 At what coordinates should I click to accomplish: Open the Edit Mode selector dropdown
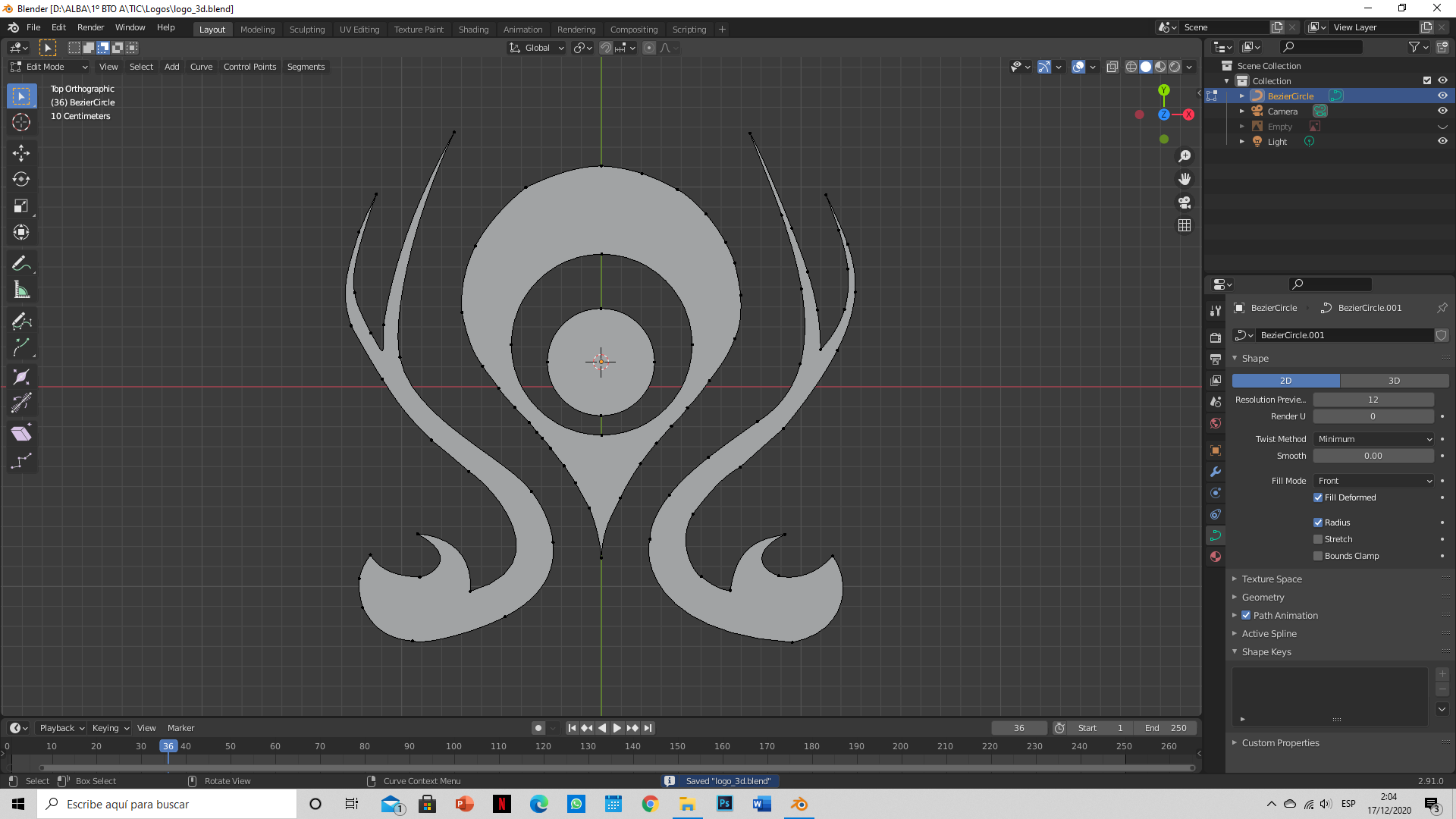tap(50, 67)
